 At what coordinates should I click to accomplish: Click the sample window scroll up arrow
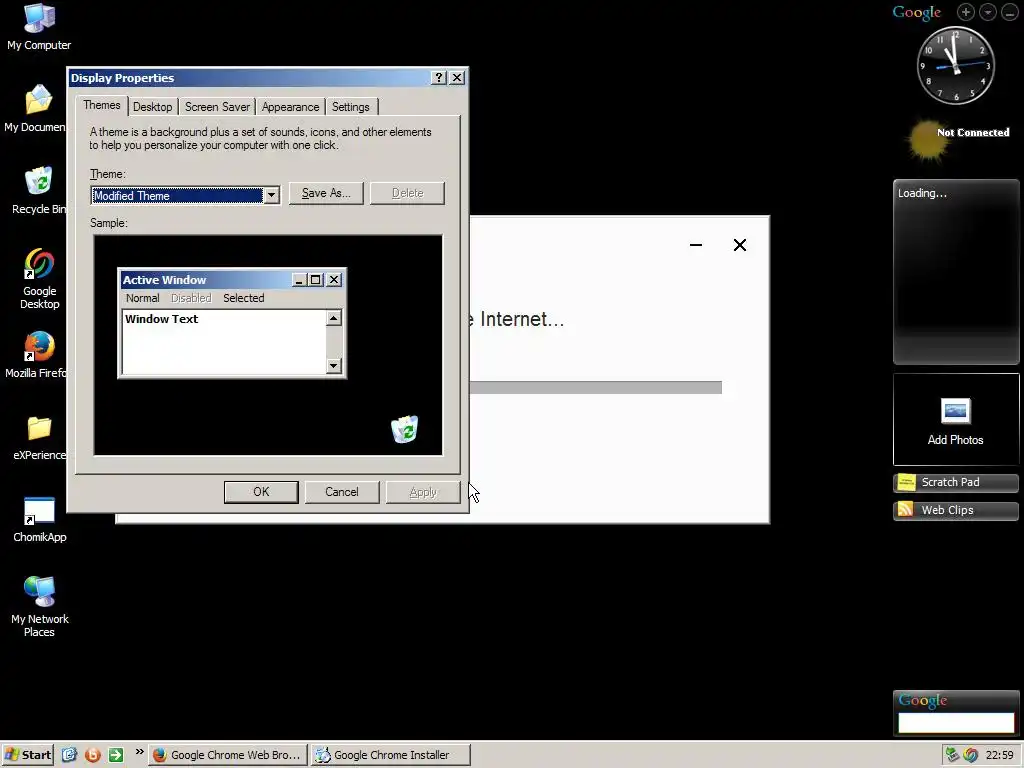(334, 318)
